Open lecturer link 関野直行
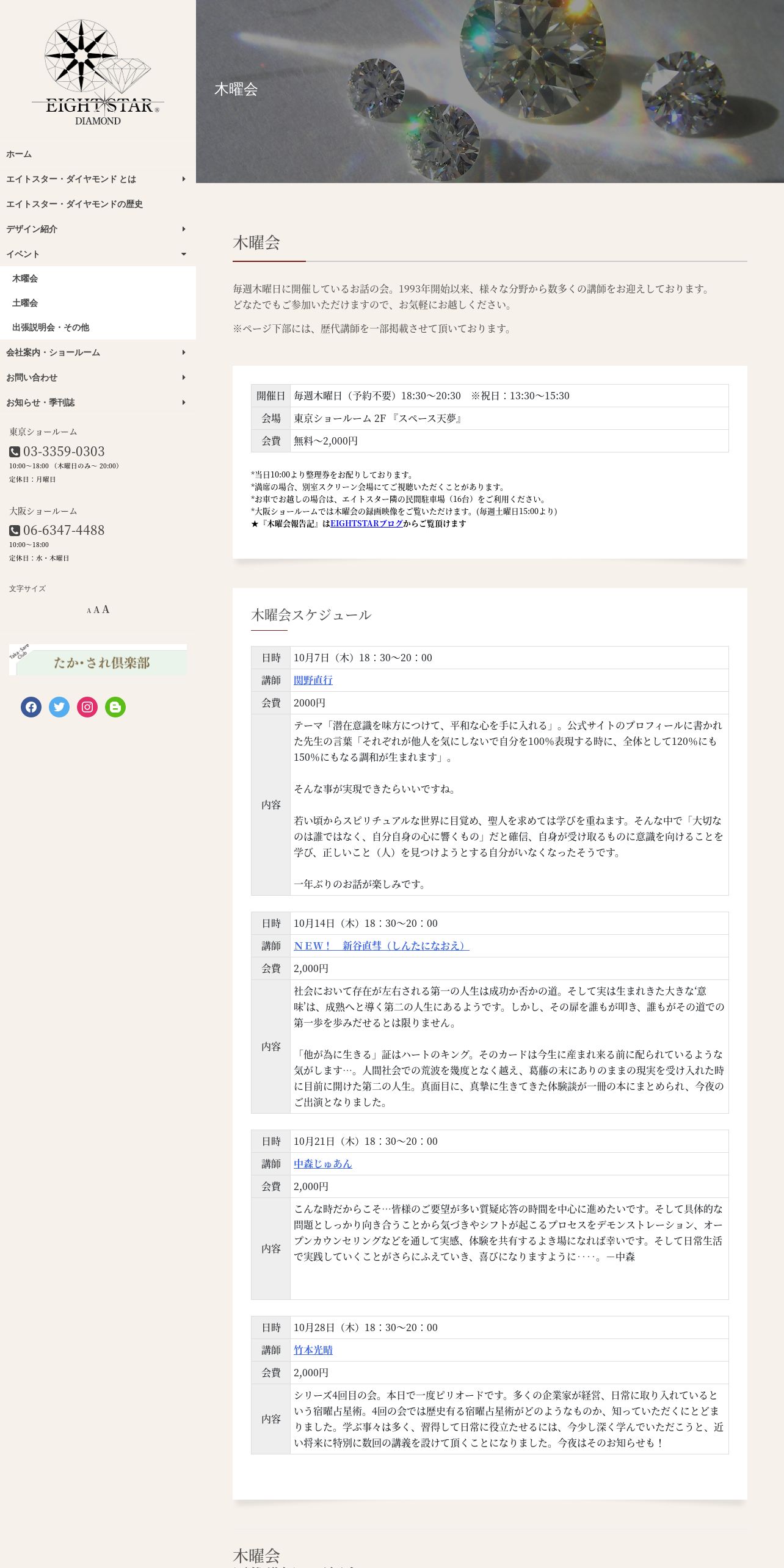The image size is (784, 1568). click(x=313, y=680)
